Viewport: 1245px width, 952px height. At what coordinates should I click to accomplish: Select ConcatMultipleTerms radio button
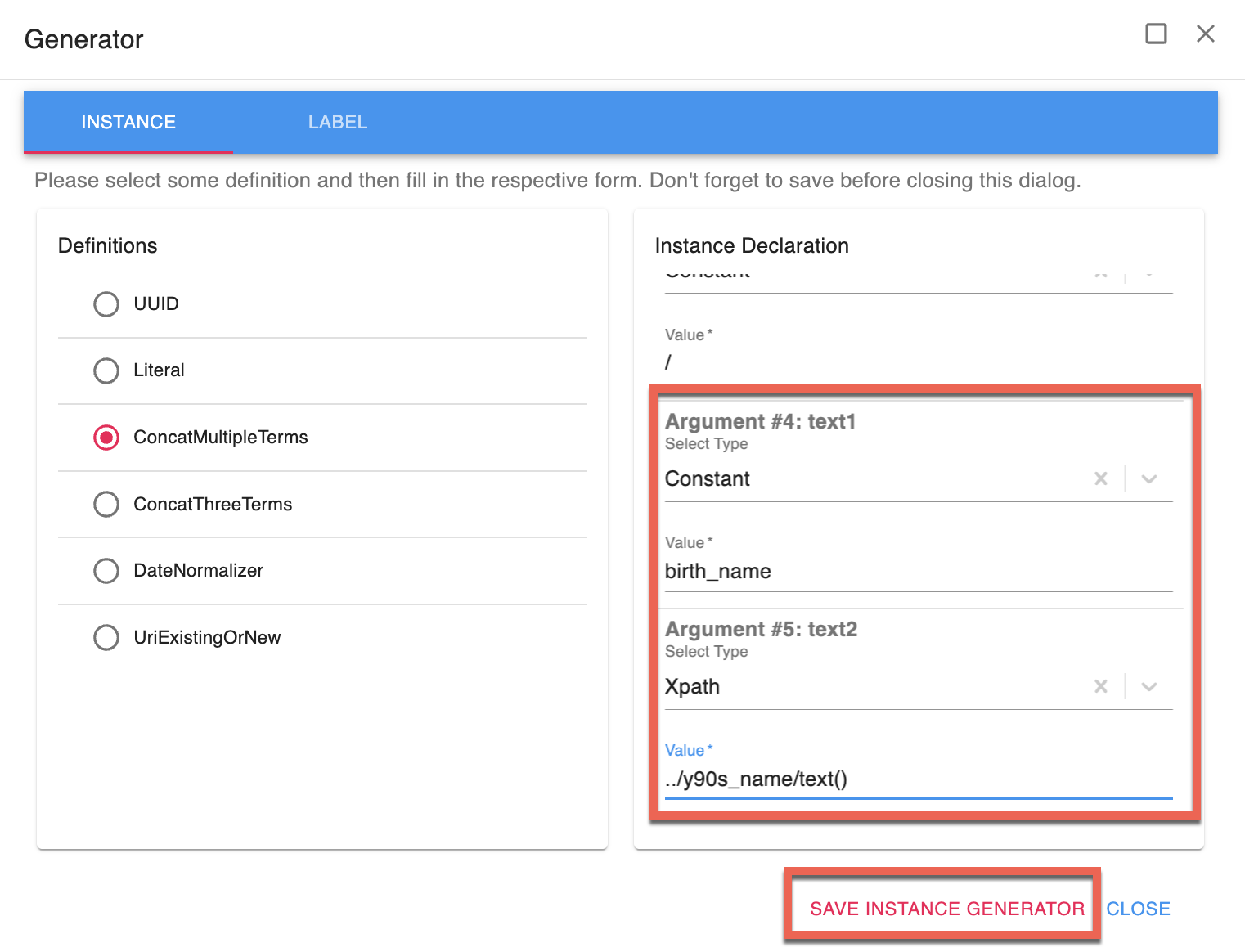(x=106, y=438)
